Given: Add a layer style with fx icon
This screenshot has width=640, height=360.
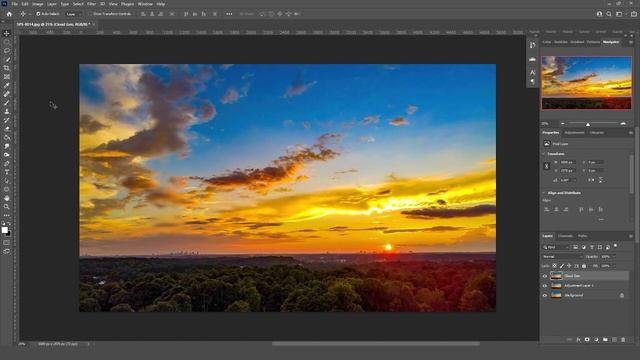Looking at the screenshot, I should click(x=578, y=340).
